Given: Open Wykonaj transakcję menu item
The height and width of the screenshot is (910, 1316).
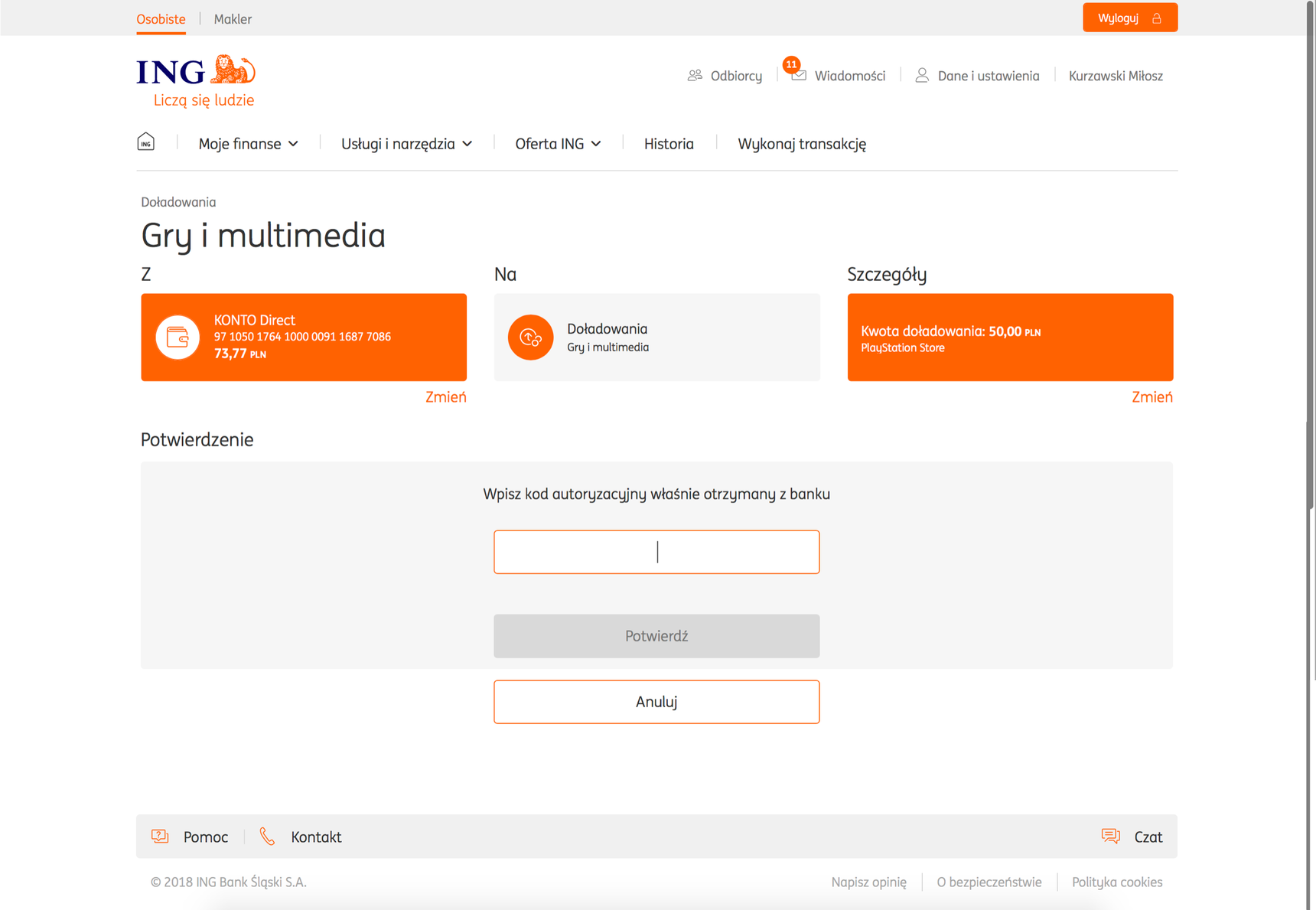Looking at the screenshot, I should pos(802,144).
